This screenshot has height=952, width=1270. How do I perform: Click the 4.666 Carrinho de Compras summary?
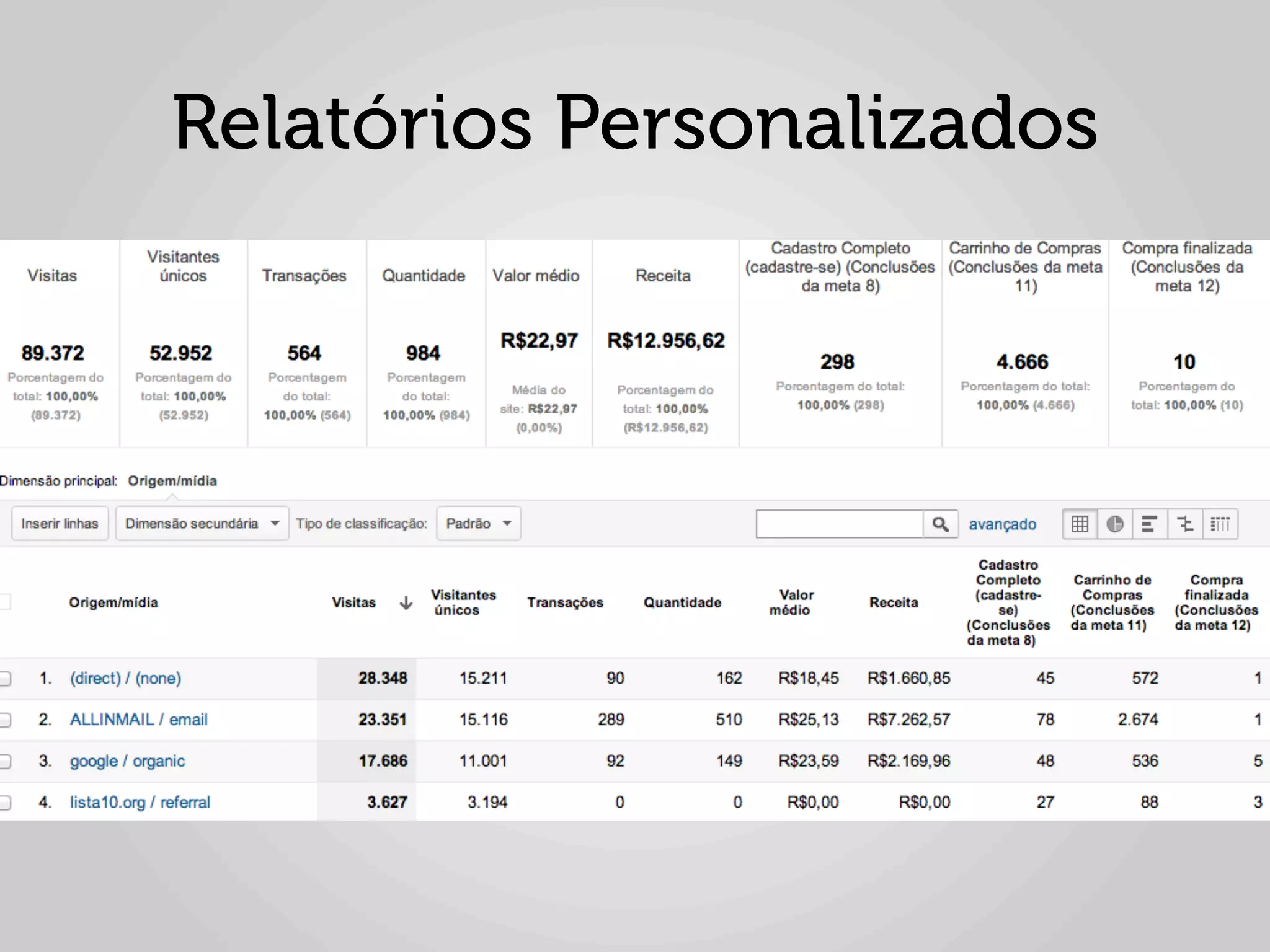tap(1022, 362)
